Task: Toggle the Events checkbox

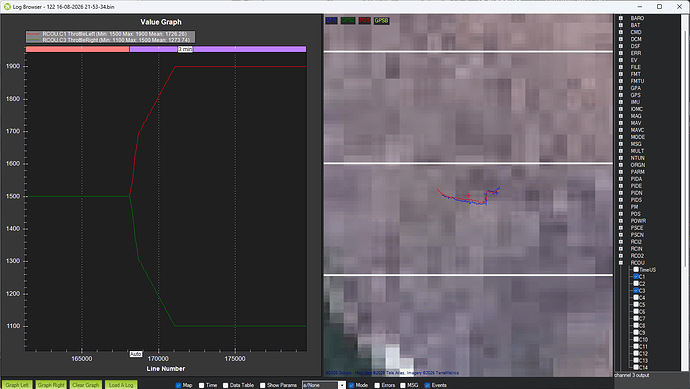Action: point(427,385)
